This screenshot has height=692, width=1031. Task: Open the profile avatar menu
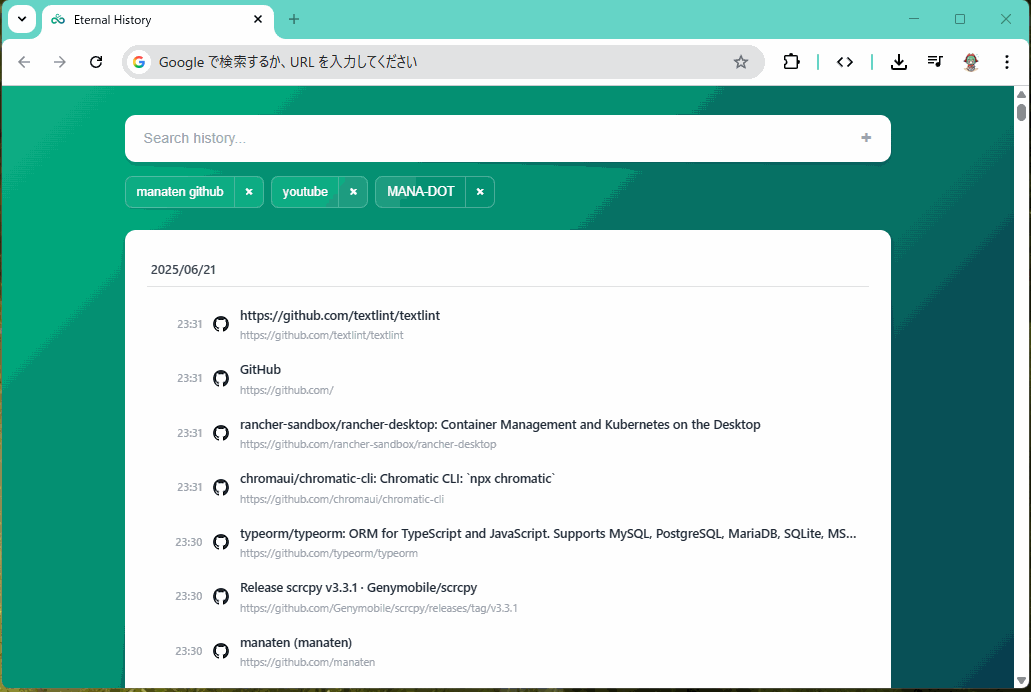[x=971, y=62]
